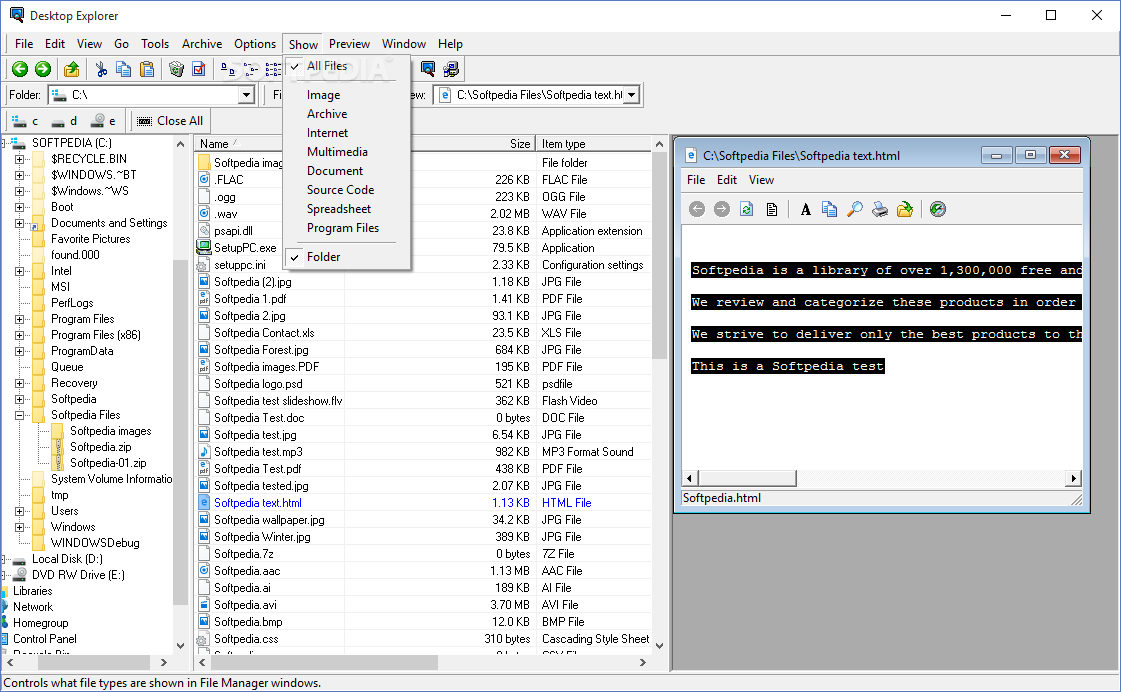Screen dimensions: 1121x692
Task: Toggle the All Files filter option
Action: 347,66
